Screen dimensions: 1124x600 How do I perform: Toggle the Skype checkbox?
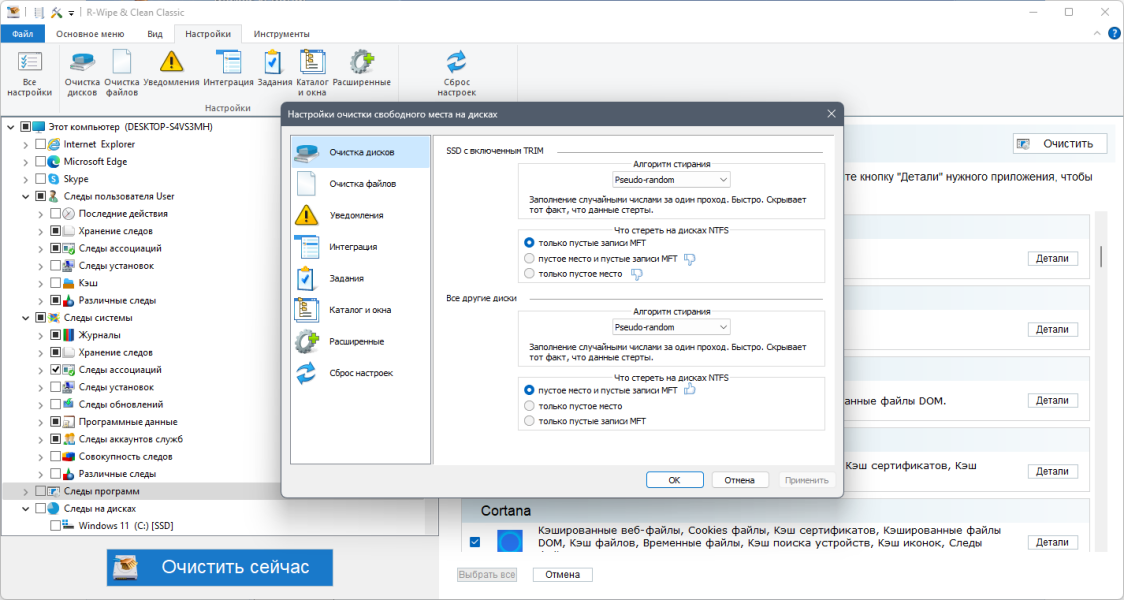click(40, 178)
